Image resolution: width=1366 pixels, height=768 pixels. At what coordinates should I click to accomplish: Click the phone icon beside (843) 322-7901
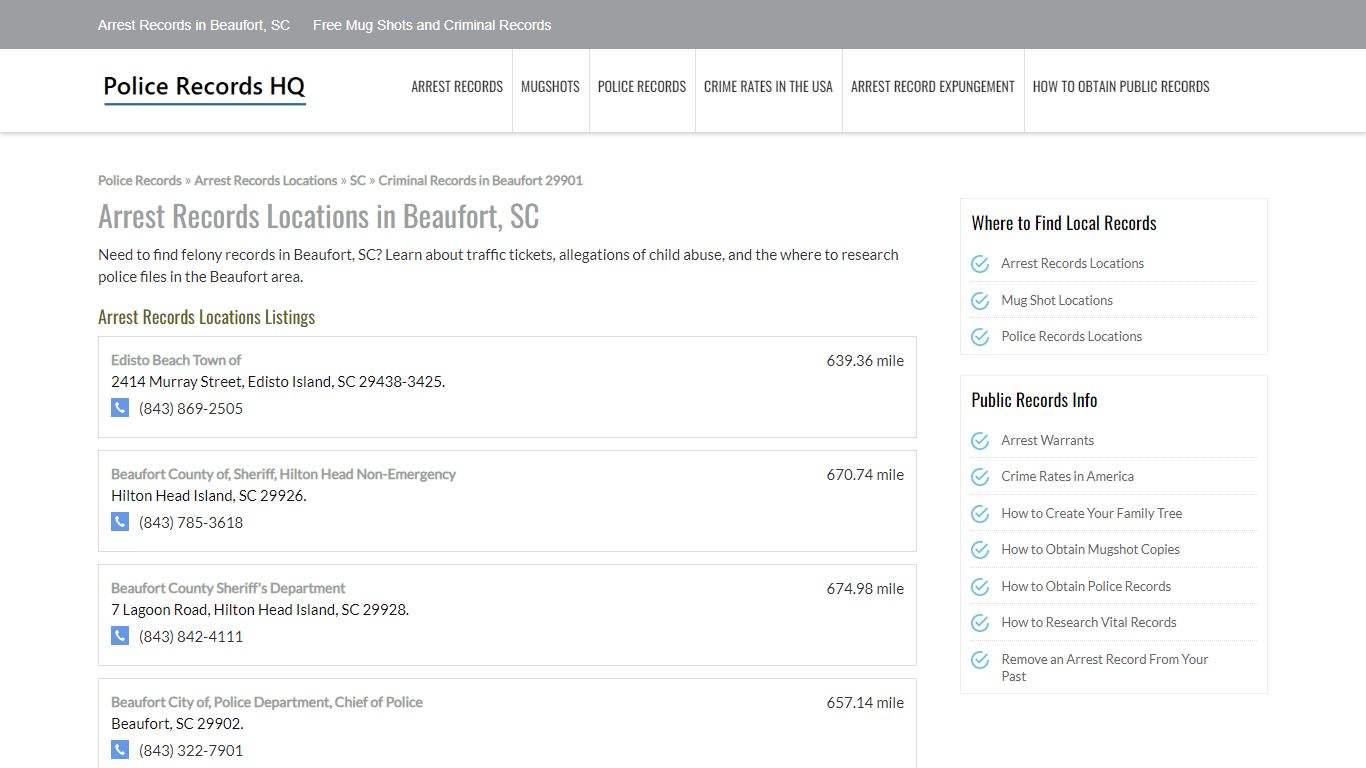[x=120, y=750]
